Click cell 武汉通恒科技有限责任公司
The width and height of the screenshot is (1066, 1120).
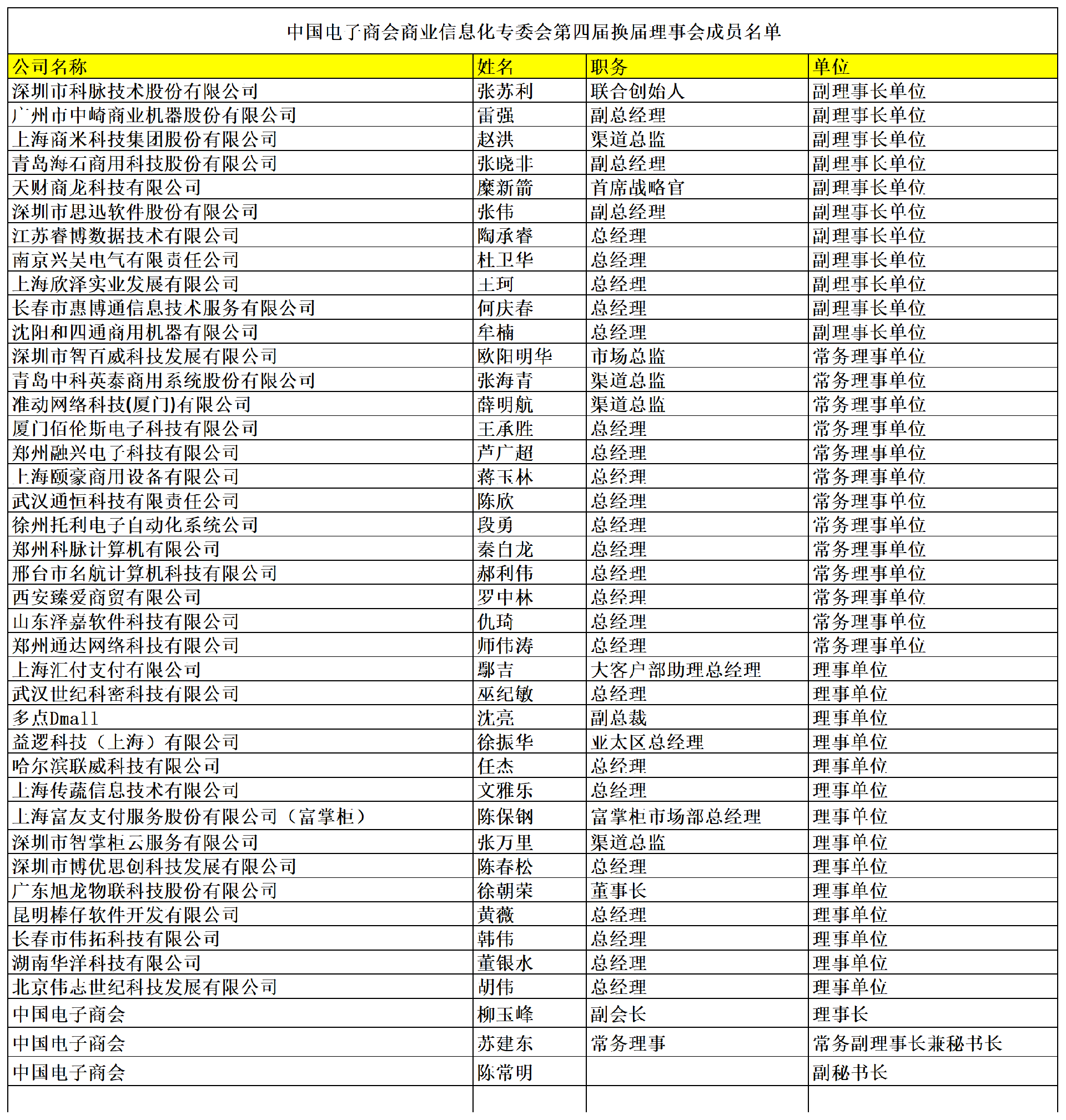tap(240, 501)
